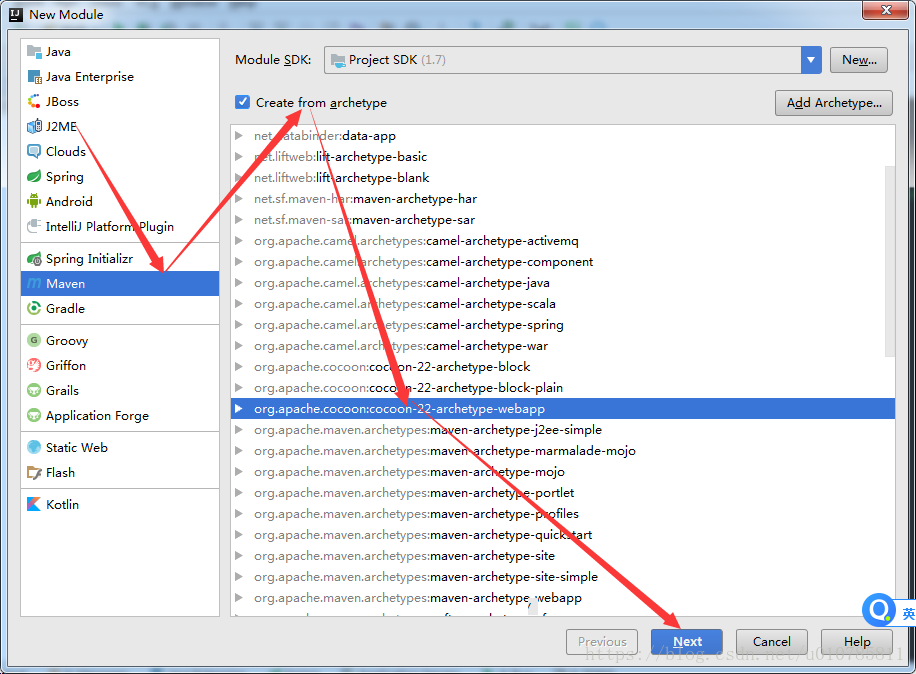Click the Previous button
Image resolution: width=916 pixels, height=674 pixels.
602,641
